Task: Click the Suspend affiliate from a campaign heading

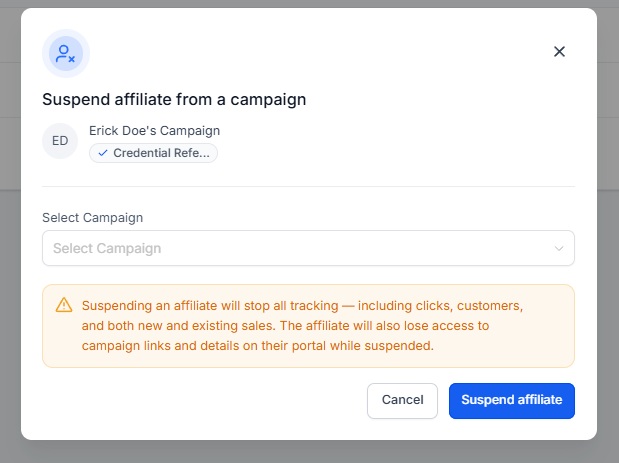Action: [174, 99]
